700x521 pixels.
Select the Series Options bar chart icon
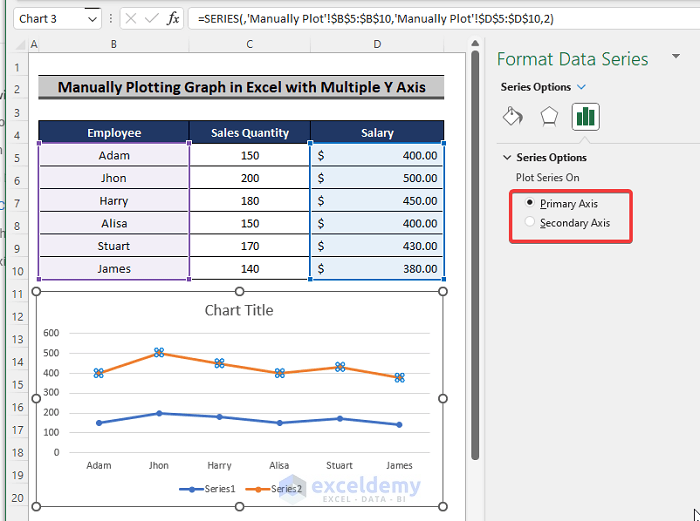(x=585, y=117)
